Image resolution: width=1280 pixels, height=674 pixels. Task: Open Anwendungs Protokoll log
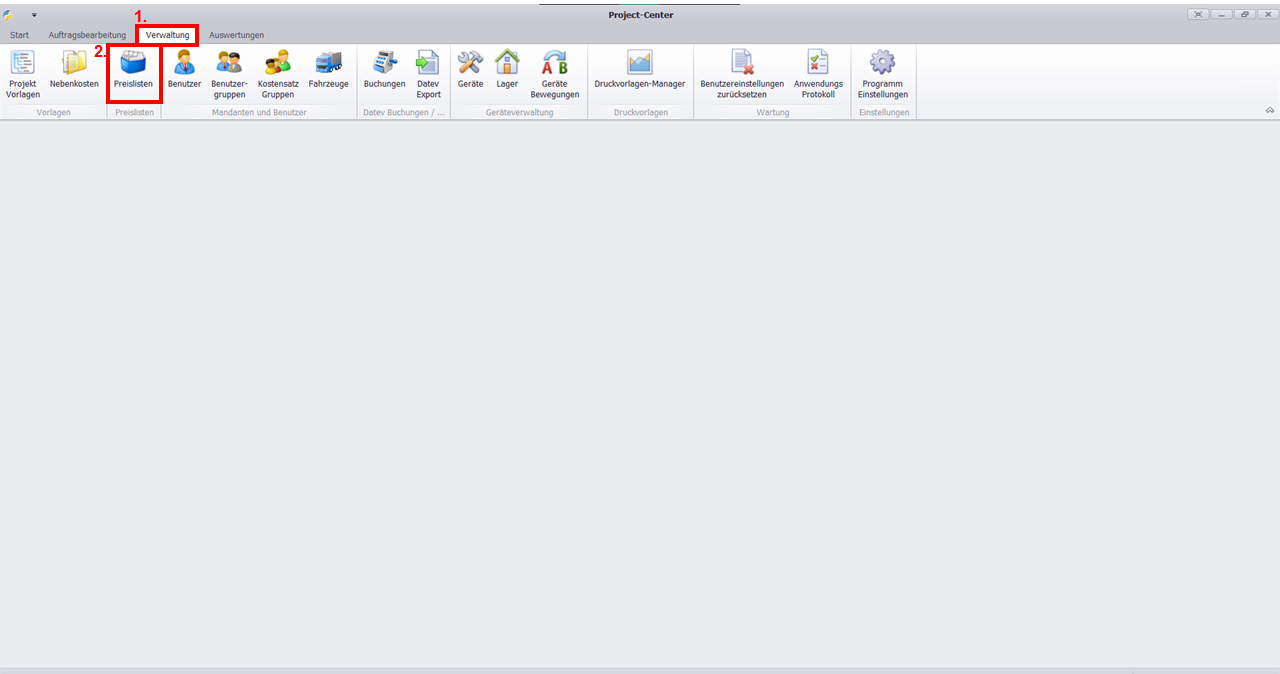(818, 74)
